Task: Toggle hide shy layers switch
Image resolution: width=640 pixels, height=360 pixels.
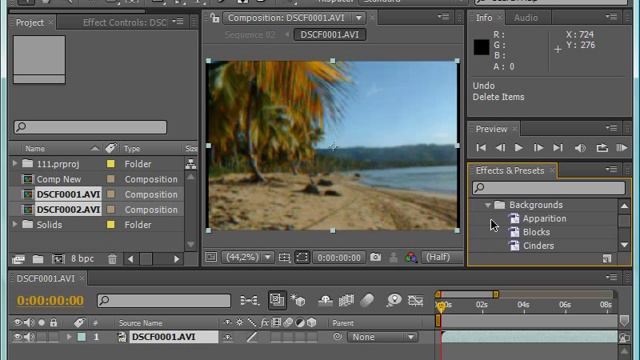Action: pos(325,301)
